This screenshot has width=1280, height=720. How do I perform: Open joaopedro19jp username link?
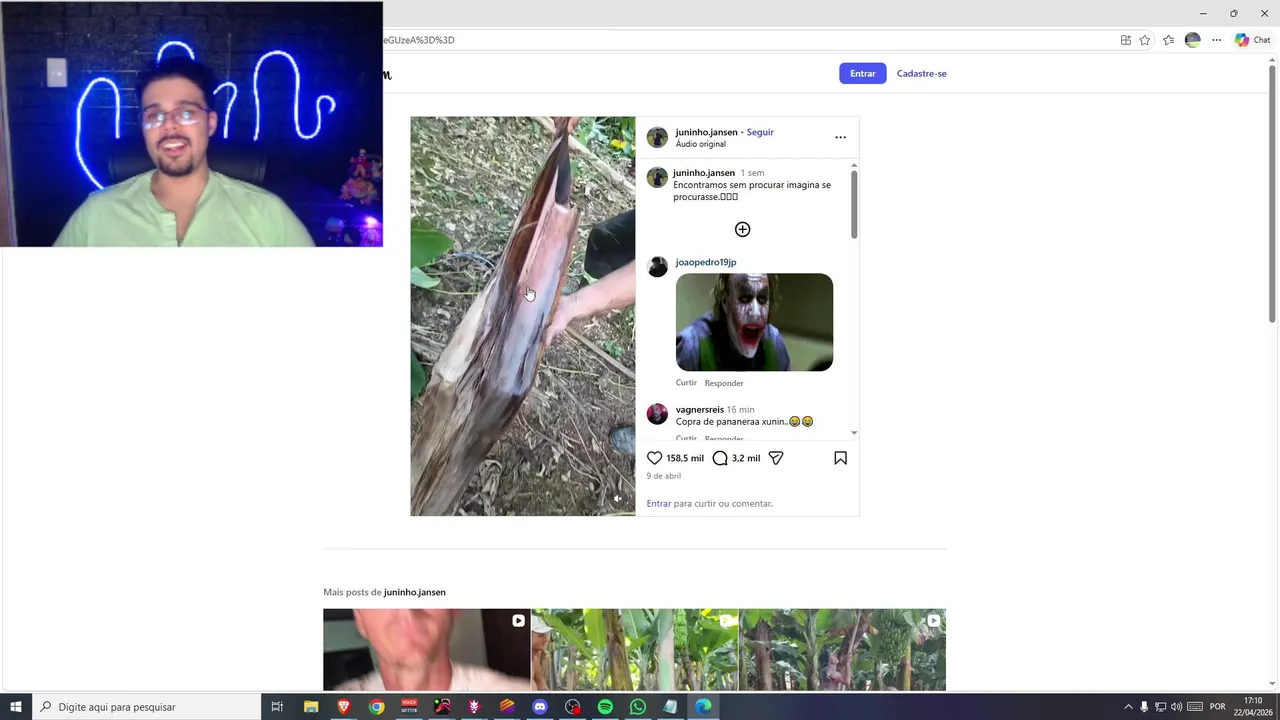coord(705,262)
